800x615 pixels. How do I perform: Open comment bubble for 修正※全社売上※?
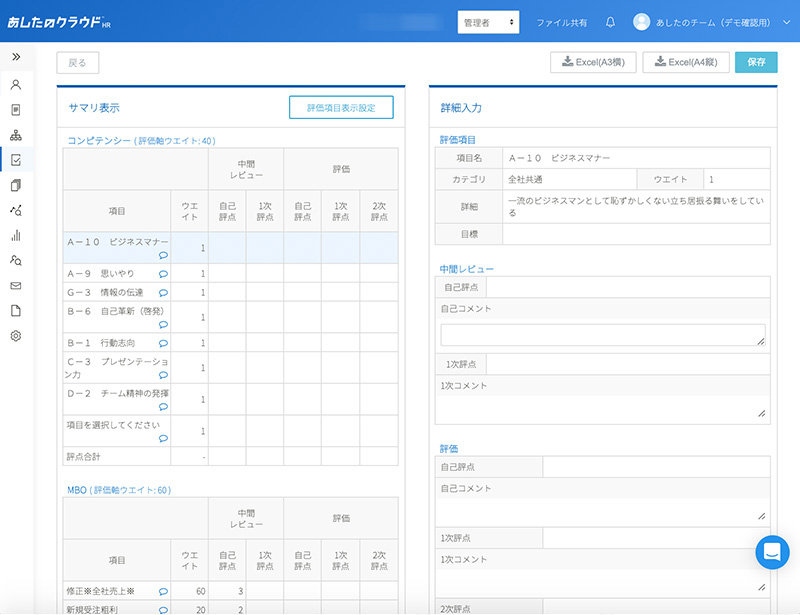tap(163, 592)
